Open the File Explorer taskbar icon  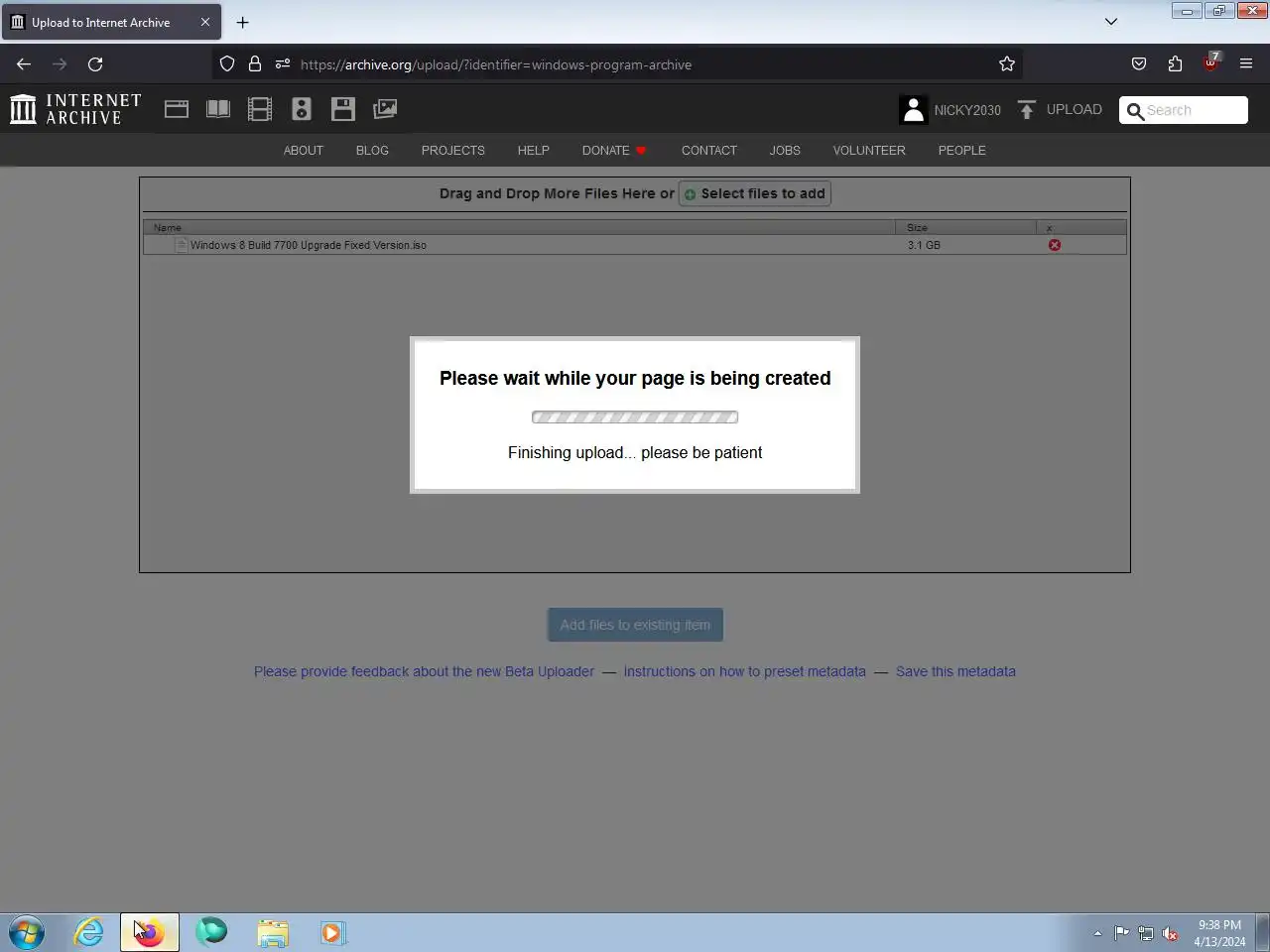[273, 932]
